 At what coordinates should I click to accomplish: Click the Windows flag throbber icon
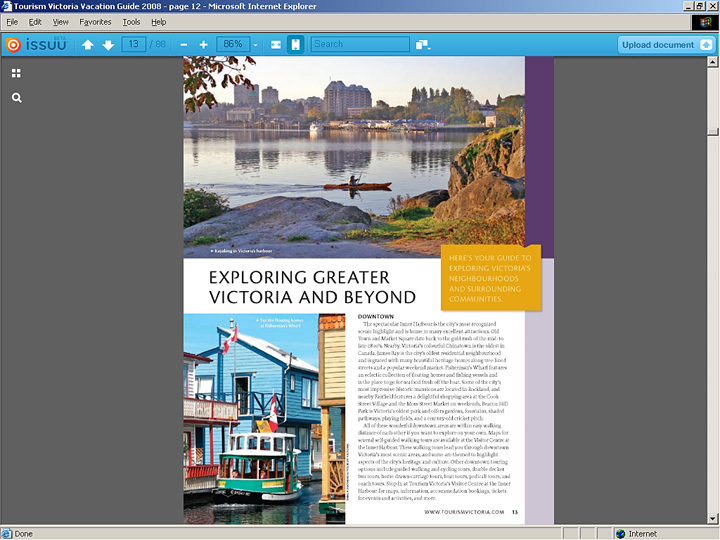point(705,22)
